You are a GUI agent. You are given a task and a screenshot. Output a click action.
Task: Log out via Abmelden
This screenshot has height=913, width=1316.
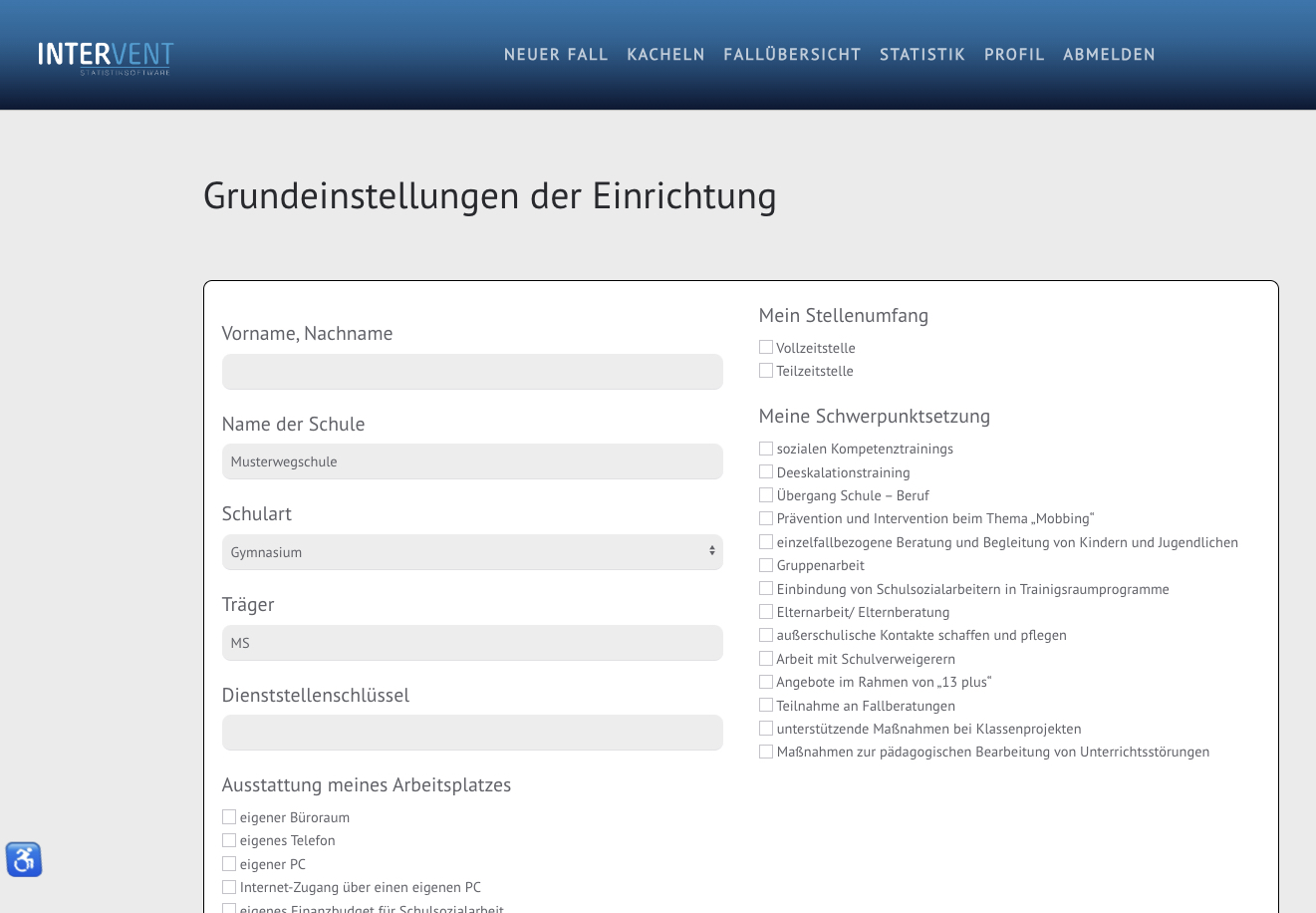pyautogui.click(x=1108, y=55)
